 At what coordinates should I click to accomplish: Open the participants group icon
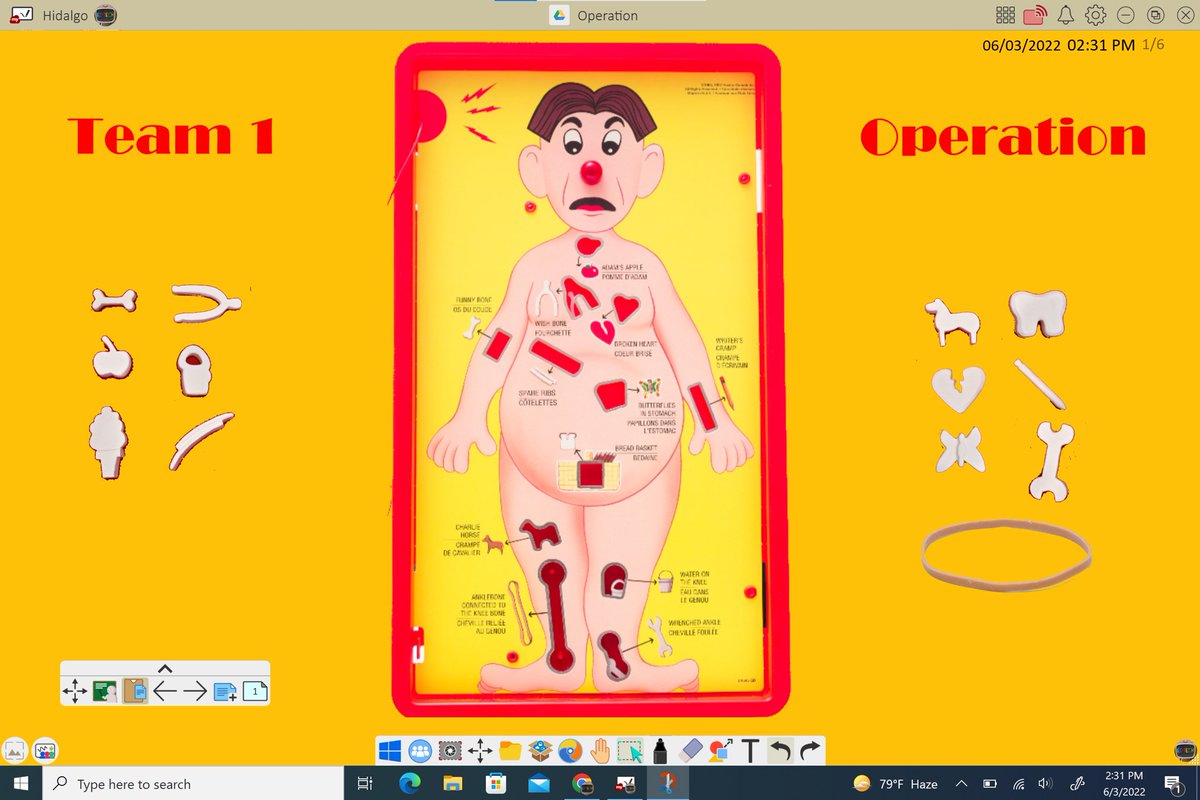(x=420, y=751)
